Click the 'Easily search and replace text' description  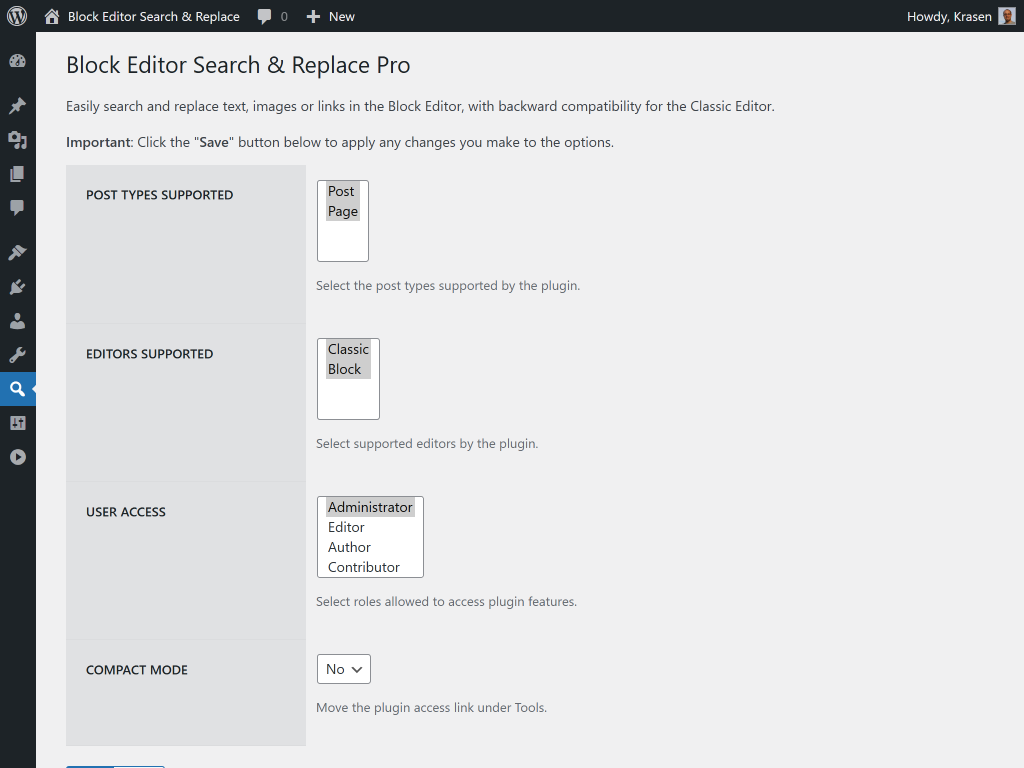(x=420, y=106)
